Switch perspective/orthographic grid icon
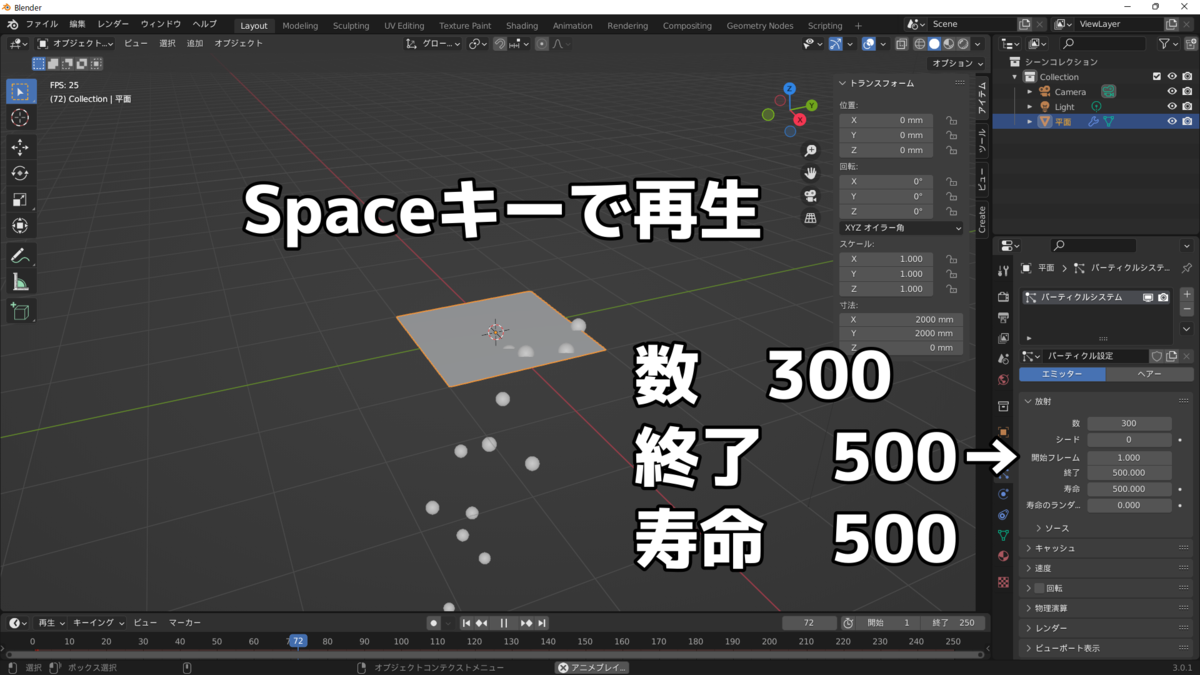1200x675 pixels. tap(811, 217)
